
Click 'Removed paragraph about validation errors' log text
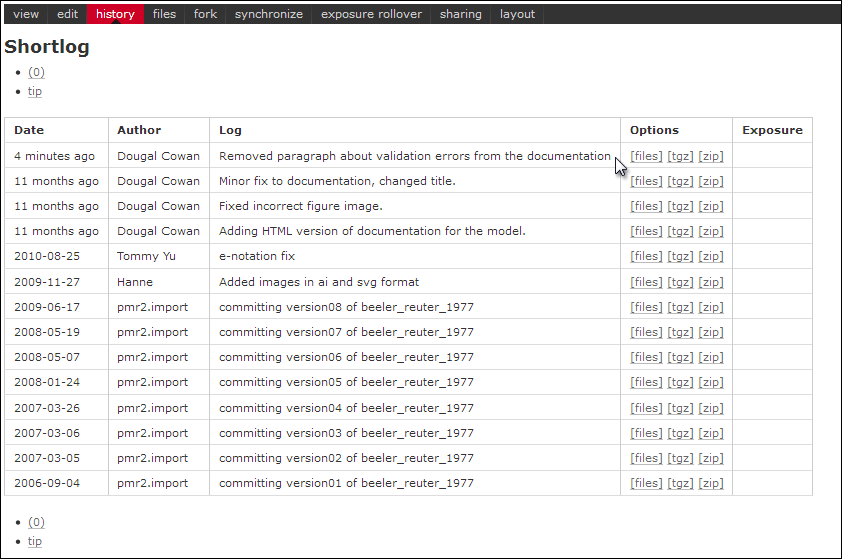coord(415,156)
